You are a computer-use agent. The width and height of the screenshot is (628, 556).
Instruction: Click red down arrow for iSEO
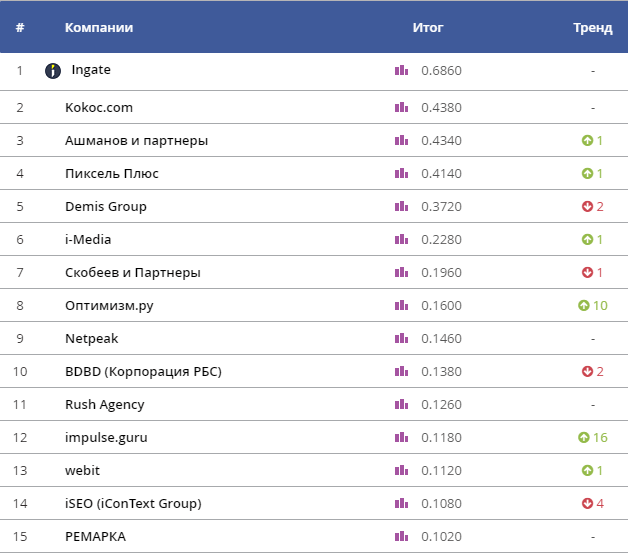(x=587, y=504)
